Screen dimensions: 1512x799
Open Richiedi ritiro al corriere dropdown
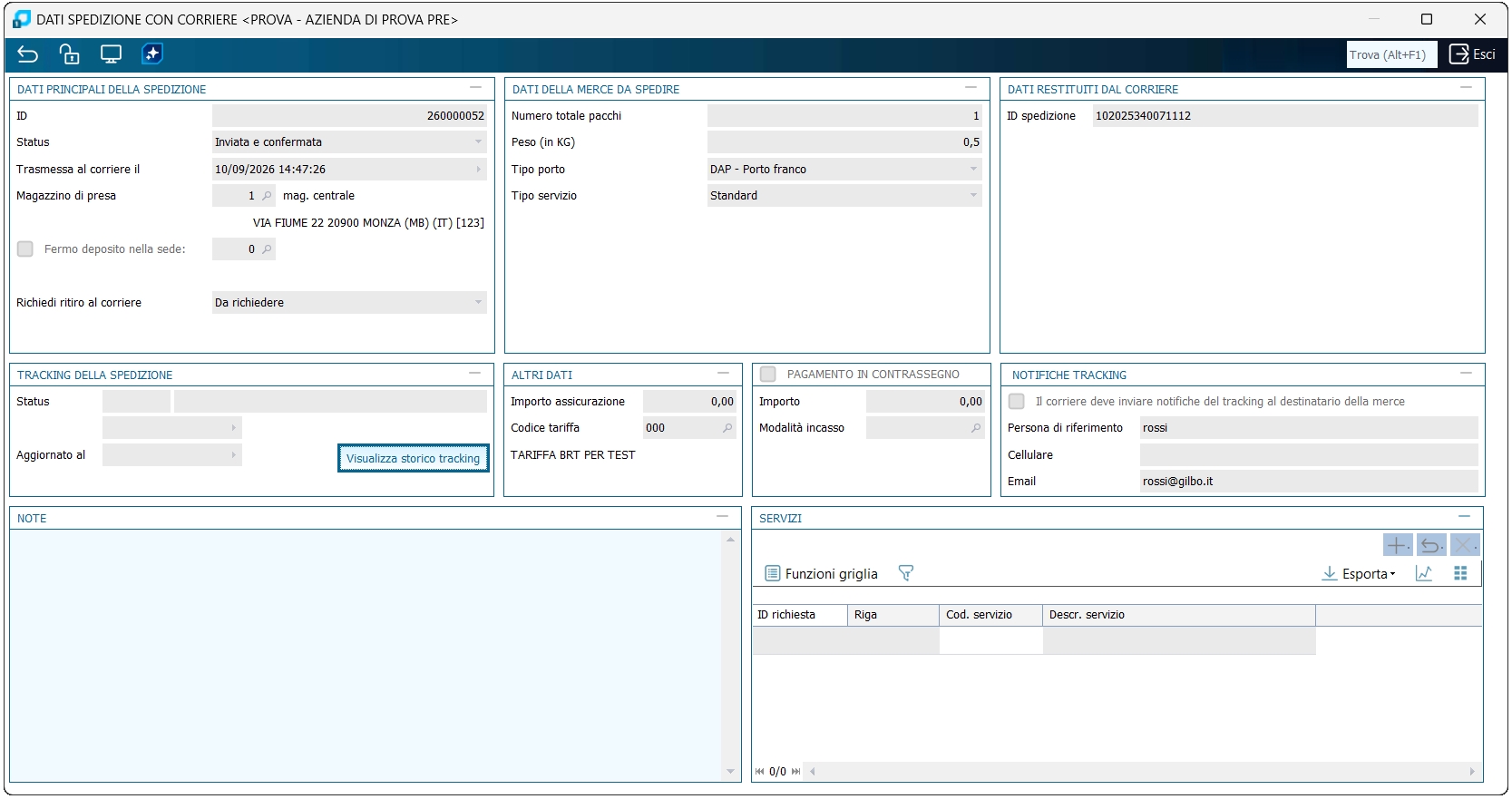[x=349, y=303]
